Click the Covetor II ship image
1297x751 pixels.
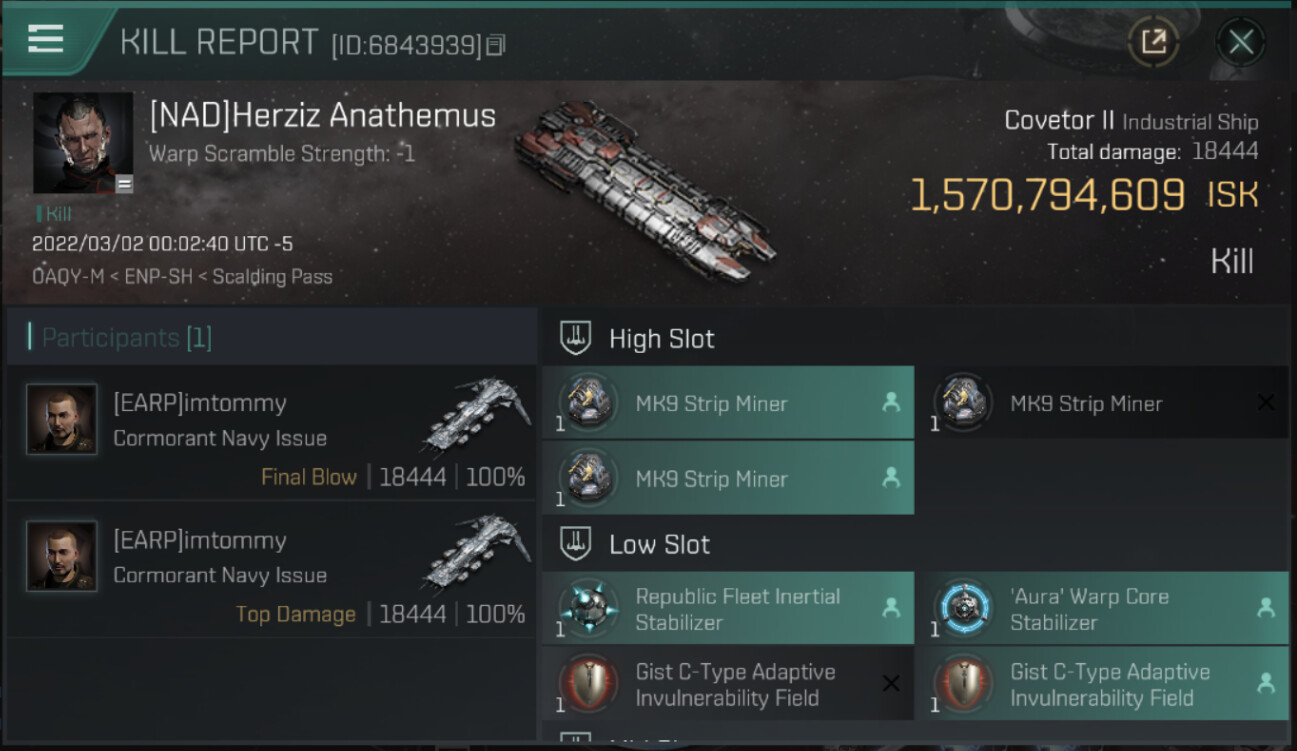(645, 190)
